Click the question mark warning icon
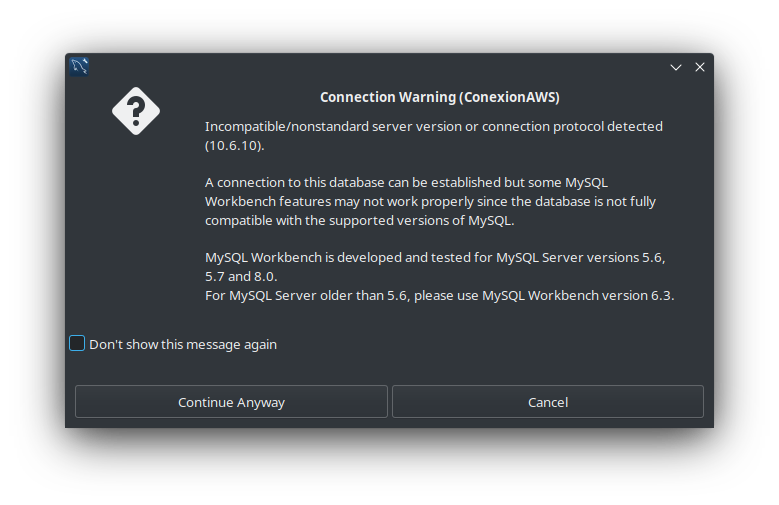The image size is (779, 505). point(135,110)
